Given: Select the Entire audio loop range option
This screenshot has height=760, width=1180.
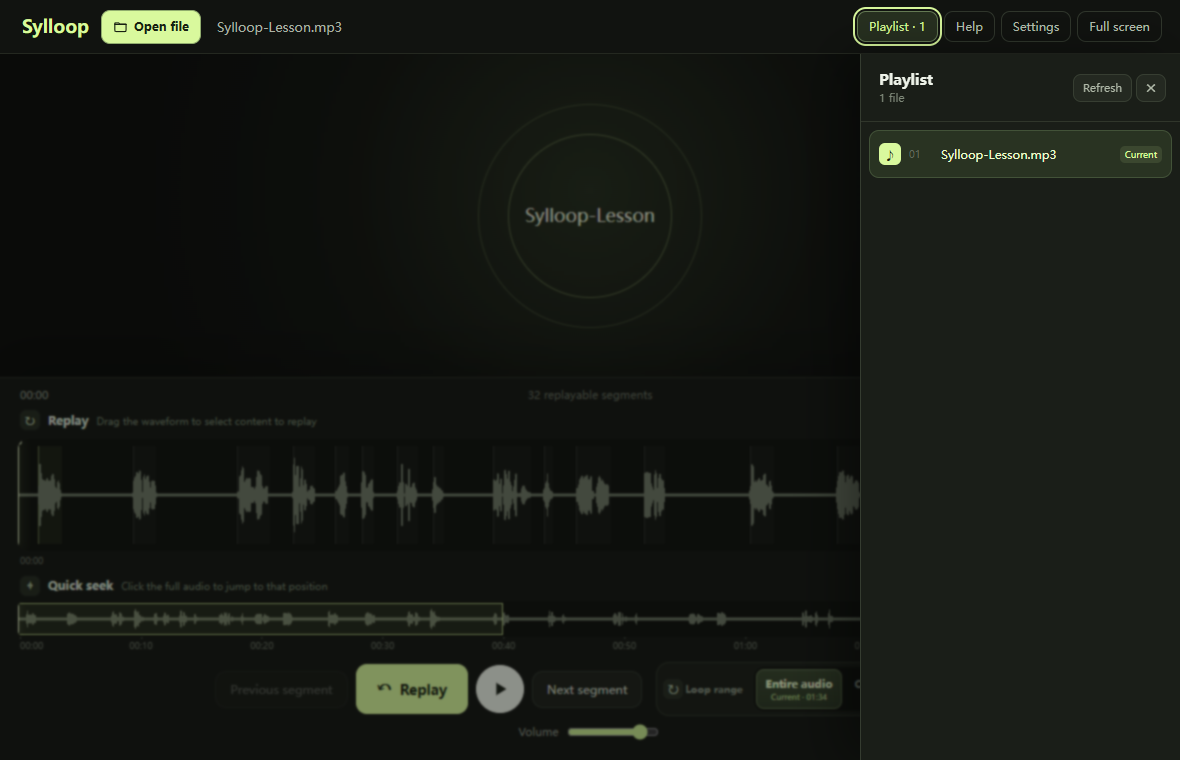Looking at the screenshot, I should click(798, 689).
